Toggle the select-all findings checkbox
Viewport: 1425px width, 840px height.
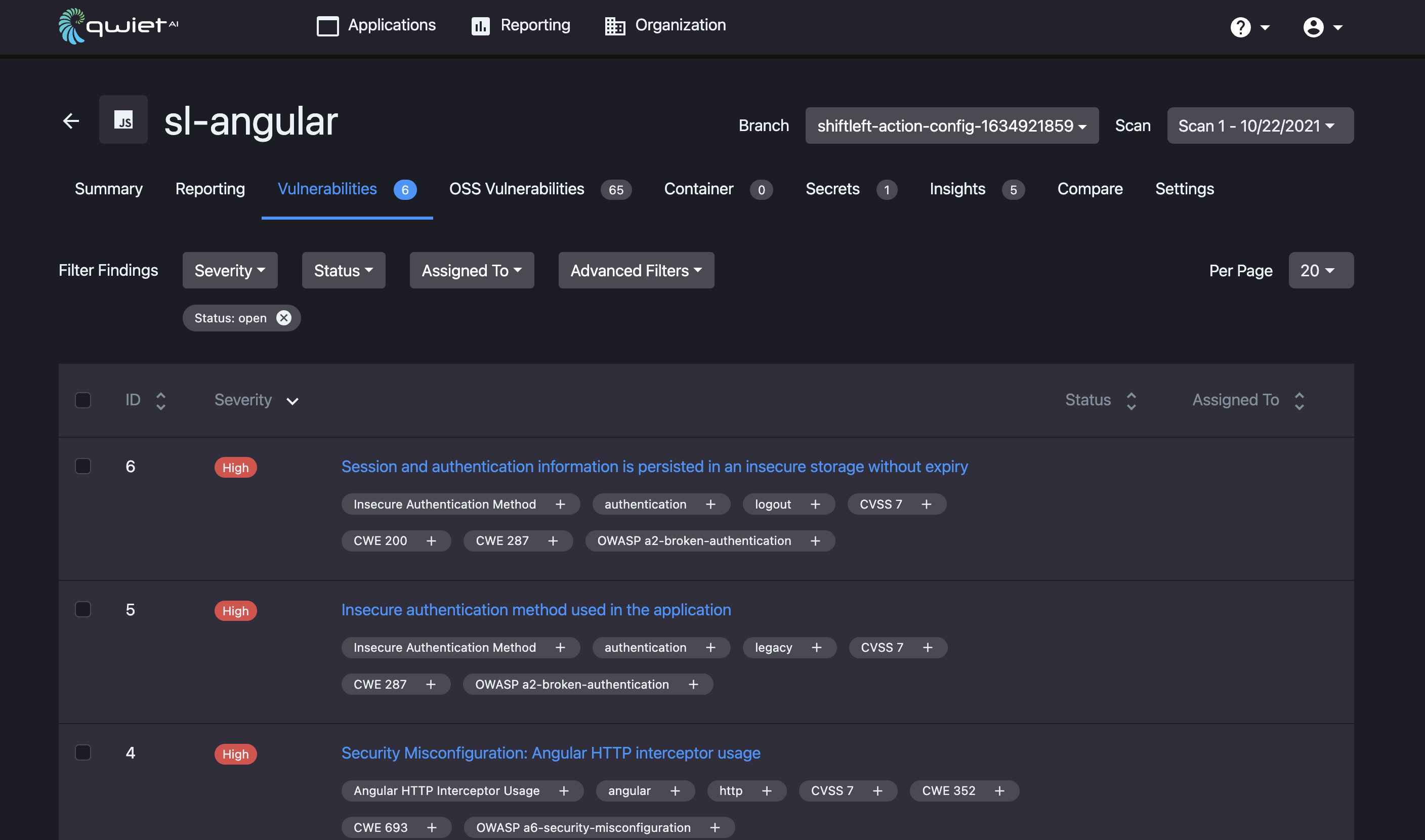coord(83,400)
